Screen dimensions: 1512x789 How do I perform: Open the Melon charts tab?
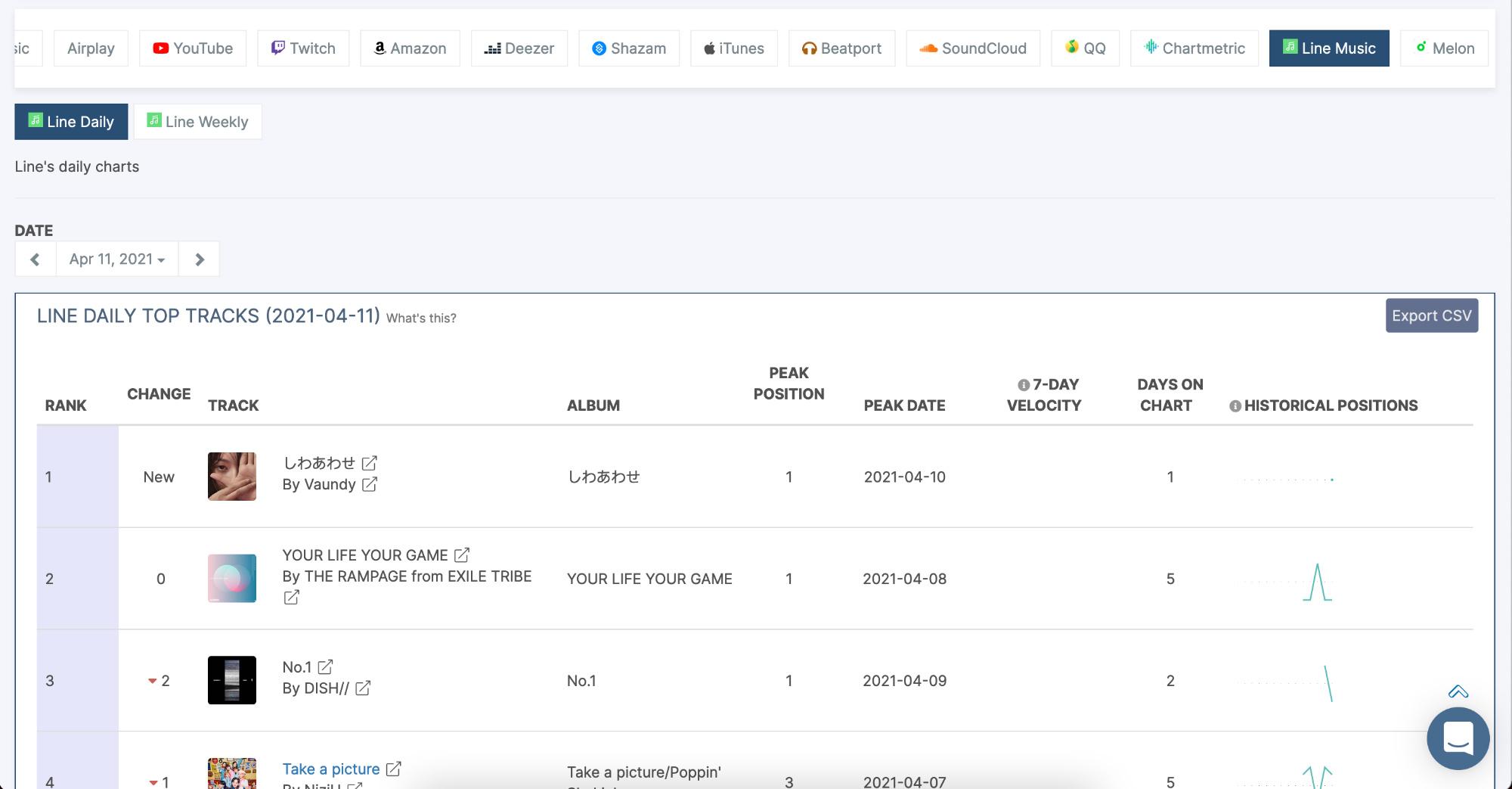[1445, 48]
